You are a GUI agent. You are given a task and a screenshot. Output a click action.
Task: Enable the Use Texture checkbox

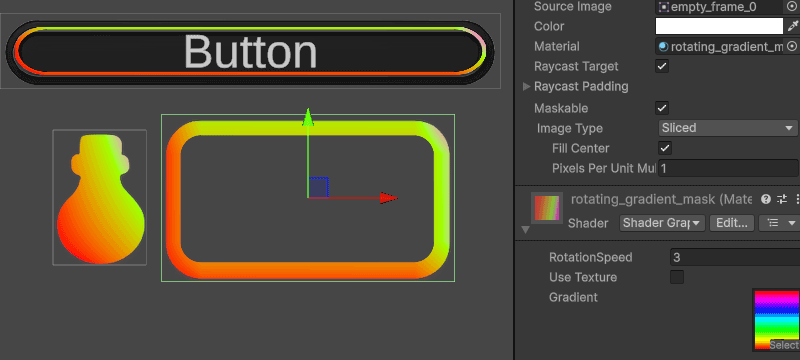tap(677, 277)
